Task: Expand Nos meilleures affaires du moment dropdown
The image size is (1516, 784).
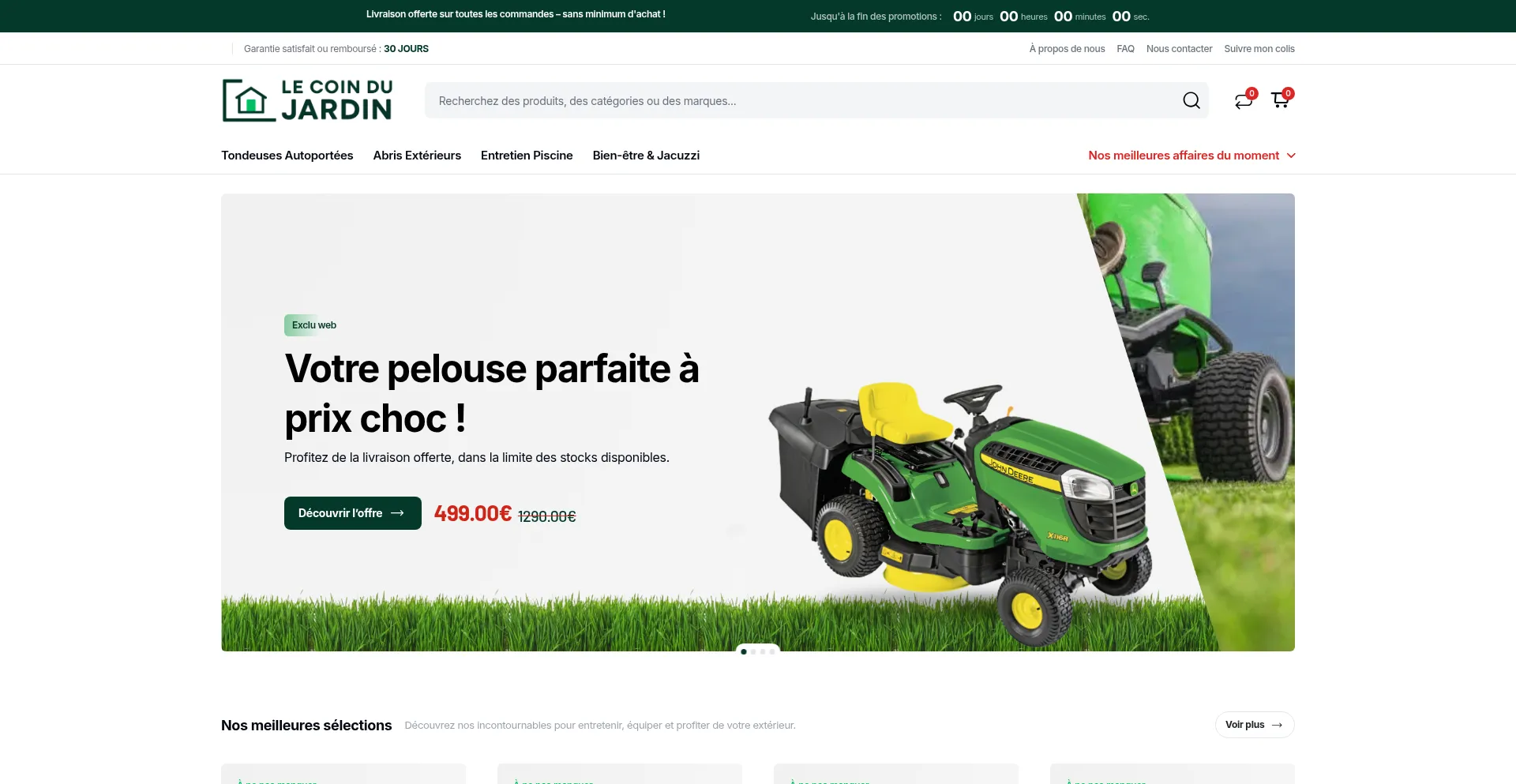Action: [x=1191, y=156]
